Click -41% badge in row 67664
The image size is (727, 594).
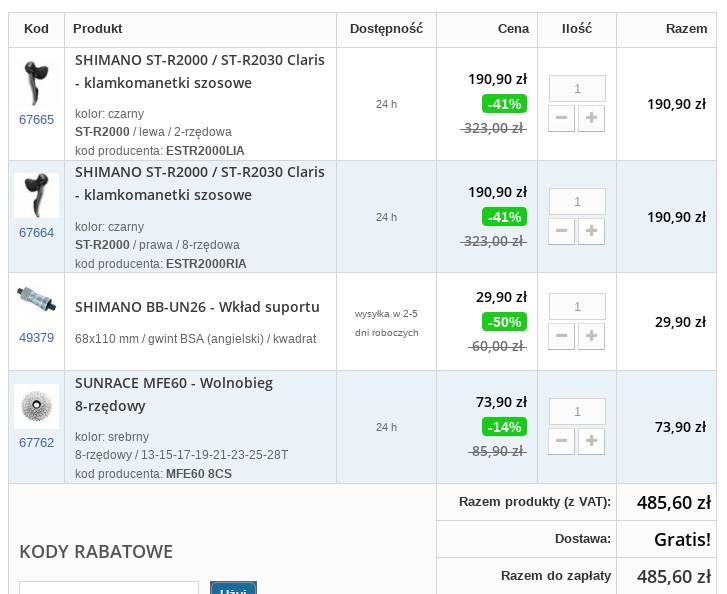[x=504, y=217]
